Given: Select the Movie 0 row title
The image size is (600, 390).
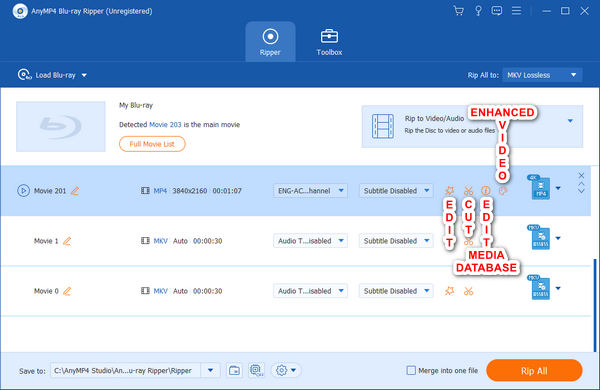Looking at the screenshot, I should coord(46,291).
